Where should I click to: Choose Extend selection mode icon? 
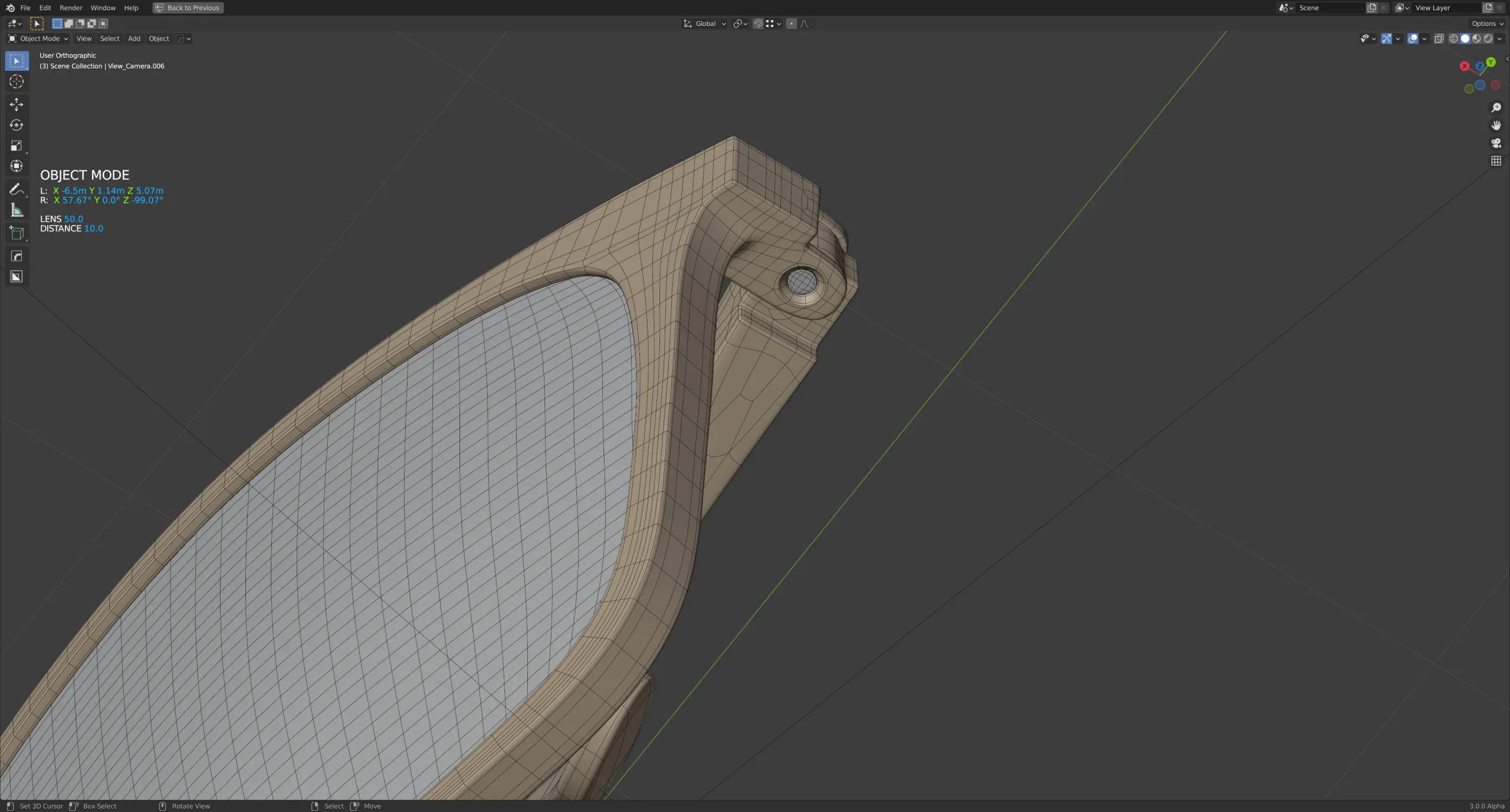[x=69, y=24]
